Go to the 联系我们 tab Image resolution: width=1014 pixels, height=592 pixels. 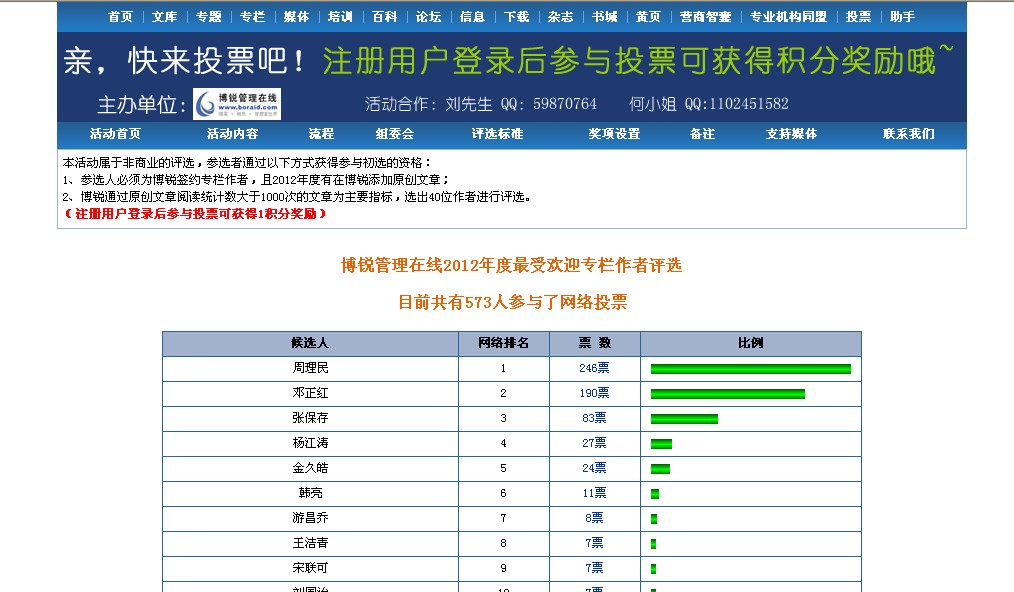click(909, 134)
